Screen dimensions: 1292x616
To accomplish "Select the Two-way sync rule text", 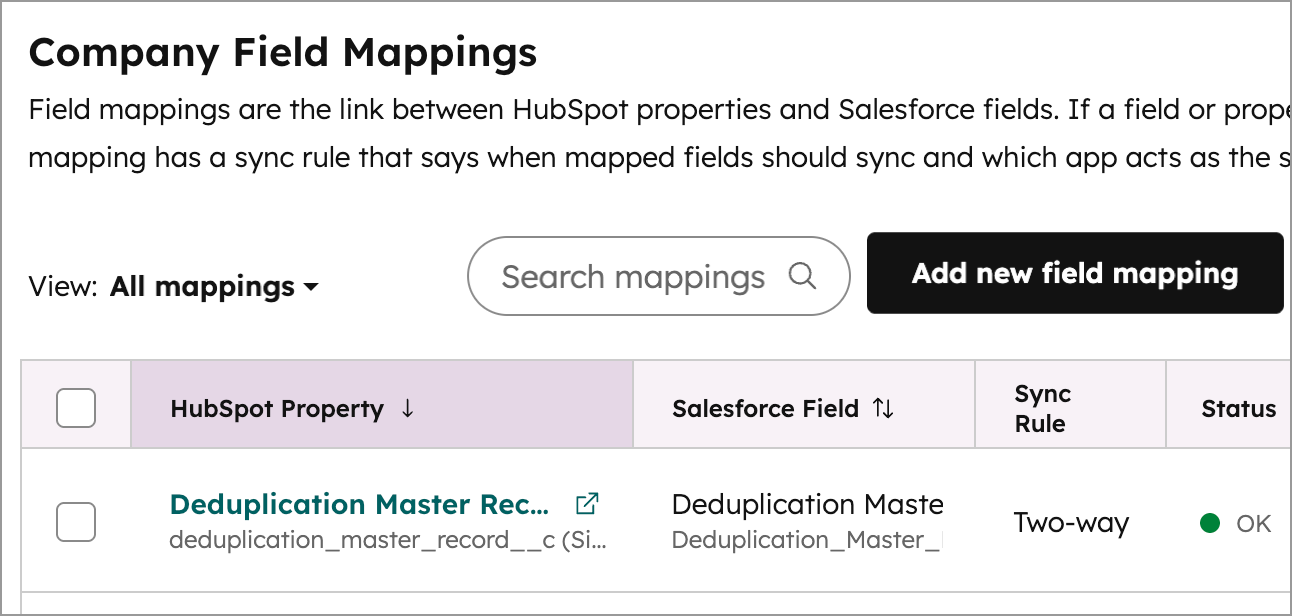I will 1071,522.
